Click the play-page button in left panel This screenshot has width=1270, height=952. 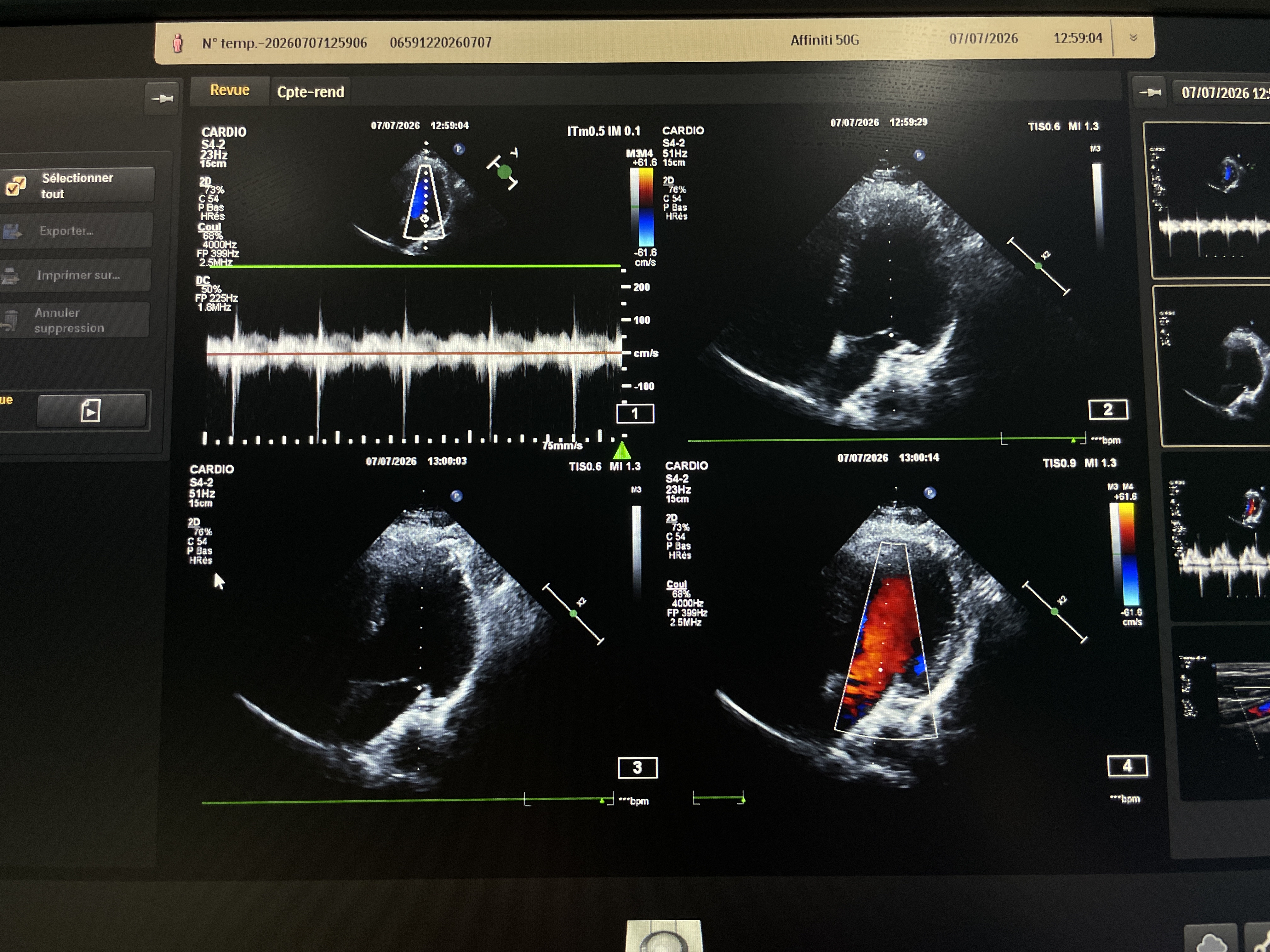(91, 410)
